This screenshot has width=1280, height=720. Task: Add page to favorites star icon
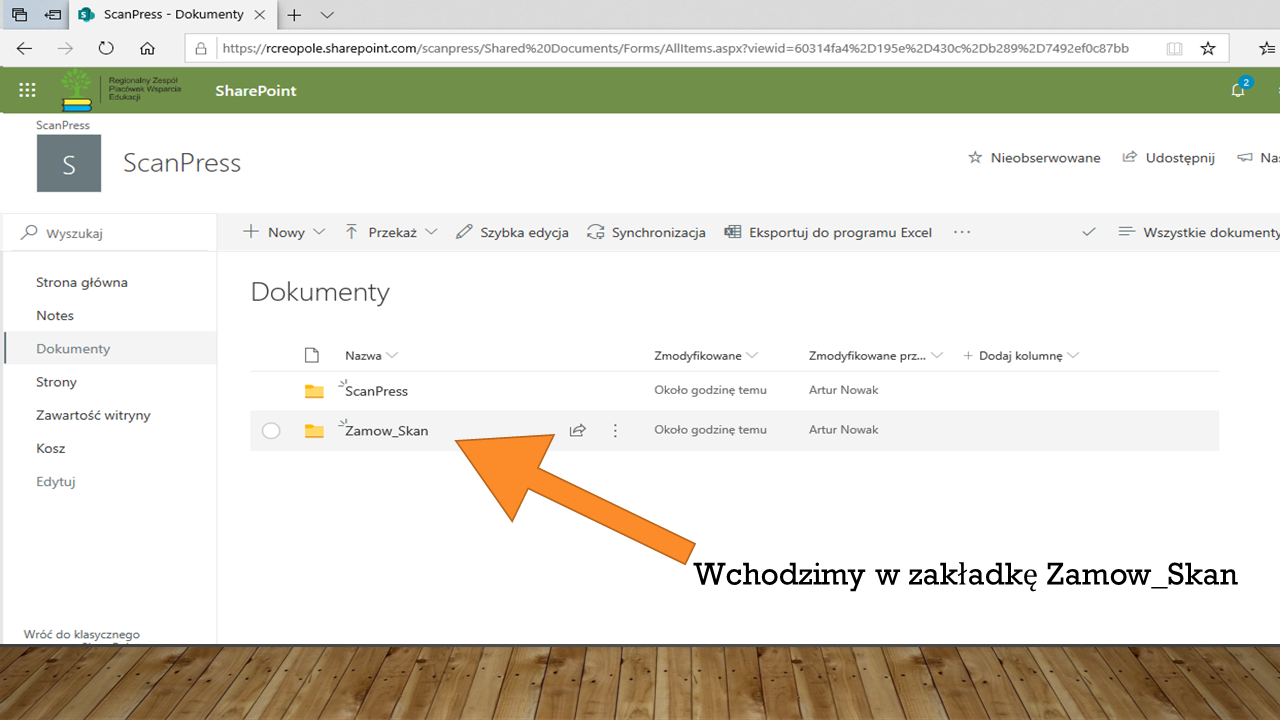[x=1208, y=48]
